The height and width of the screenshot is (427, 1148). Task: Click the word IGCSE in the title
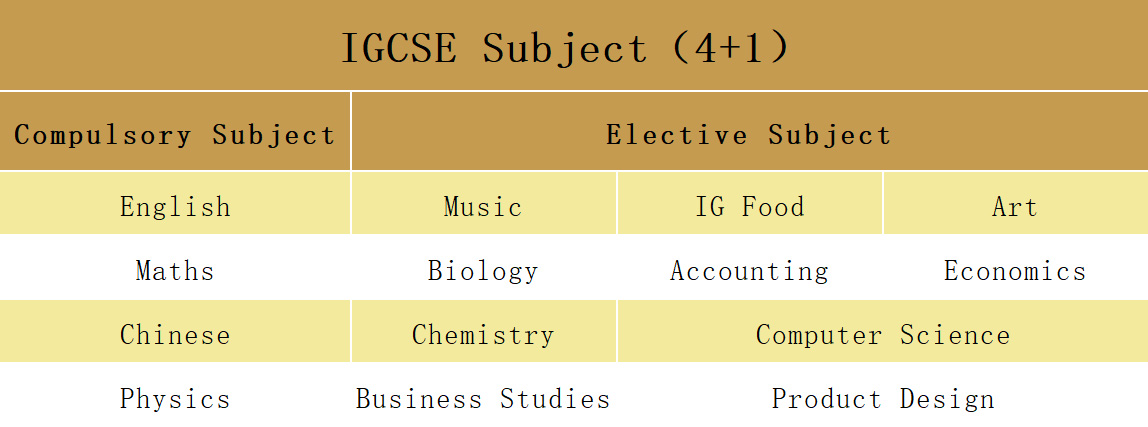398,48
